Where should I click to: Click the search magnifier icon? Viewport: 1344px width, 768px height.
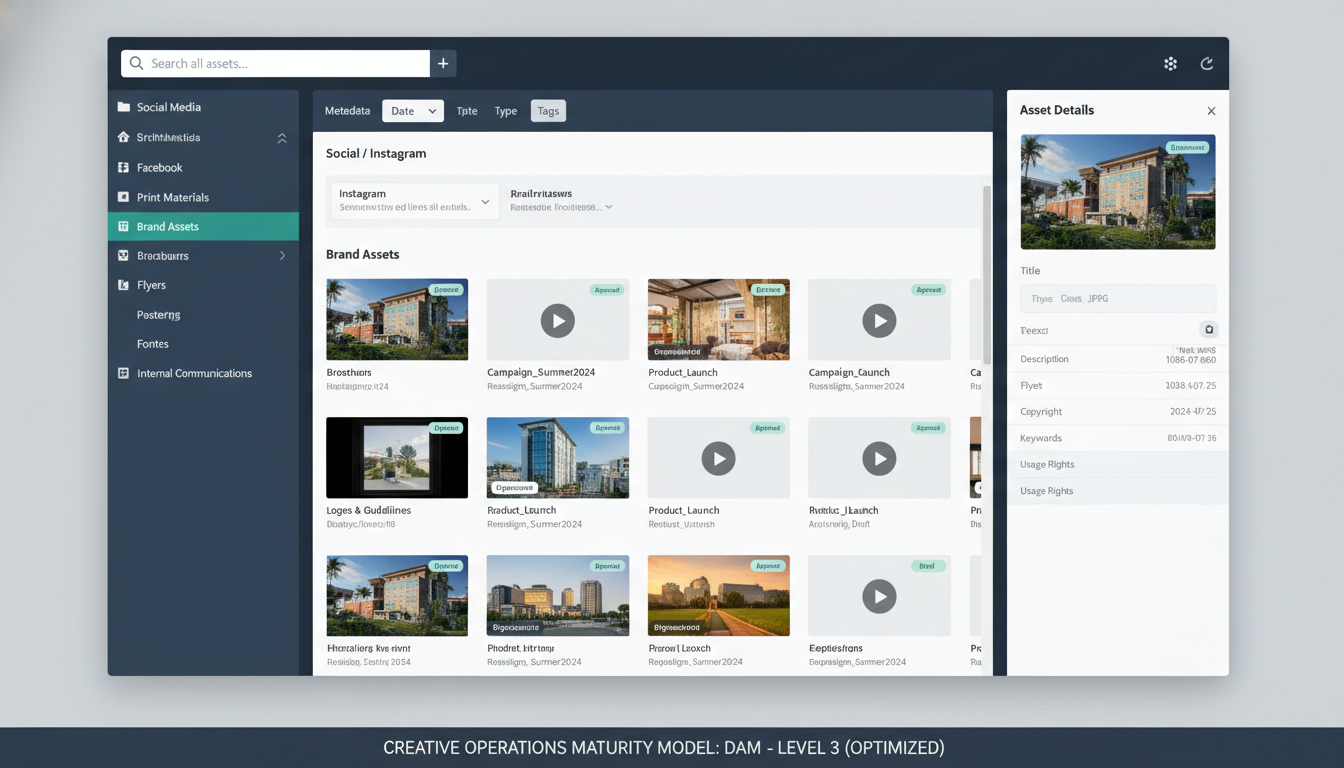click(x=136, y=63)
